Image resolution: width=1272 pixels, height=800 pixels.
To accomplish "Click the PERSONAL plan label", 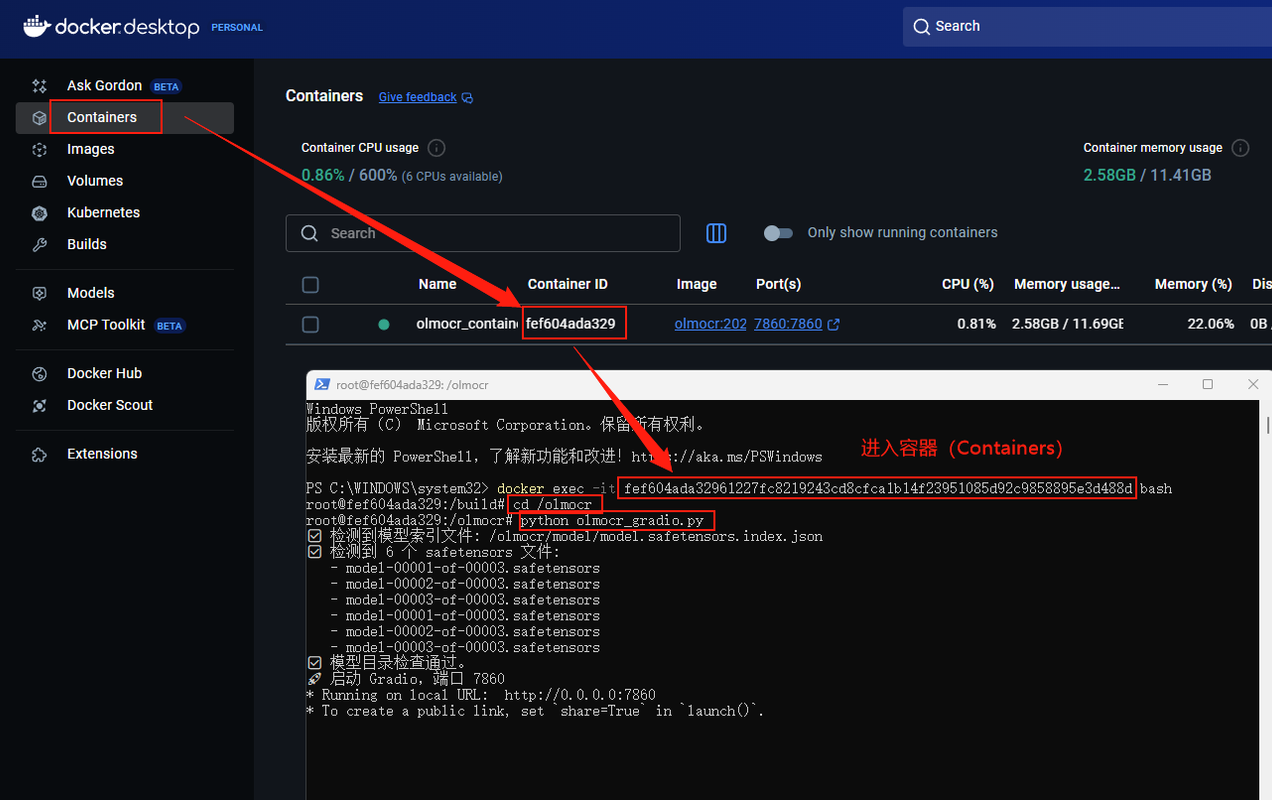I will [237, 28].
